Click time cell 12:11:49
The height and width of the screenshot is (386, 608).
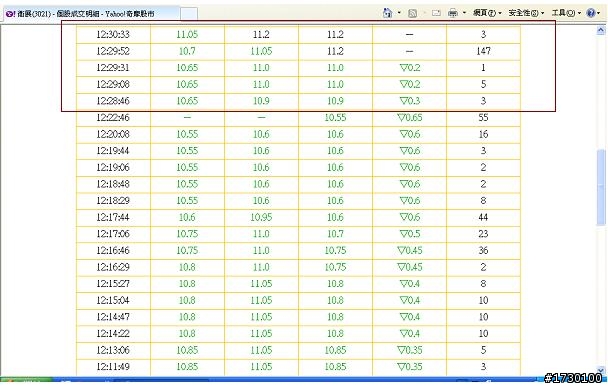pyautogui.click(x=113, y=367)
